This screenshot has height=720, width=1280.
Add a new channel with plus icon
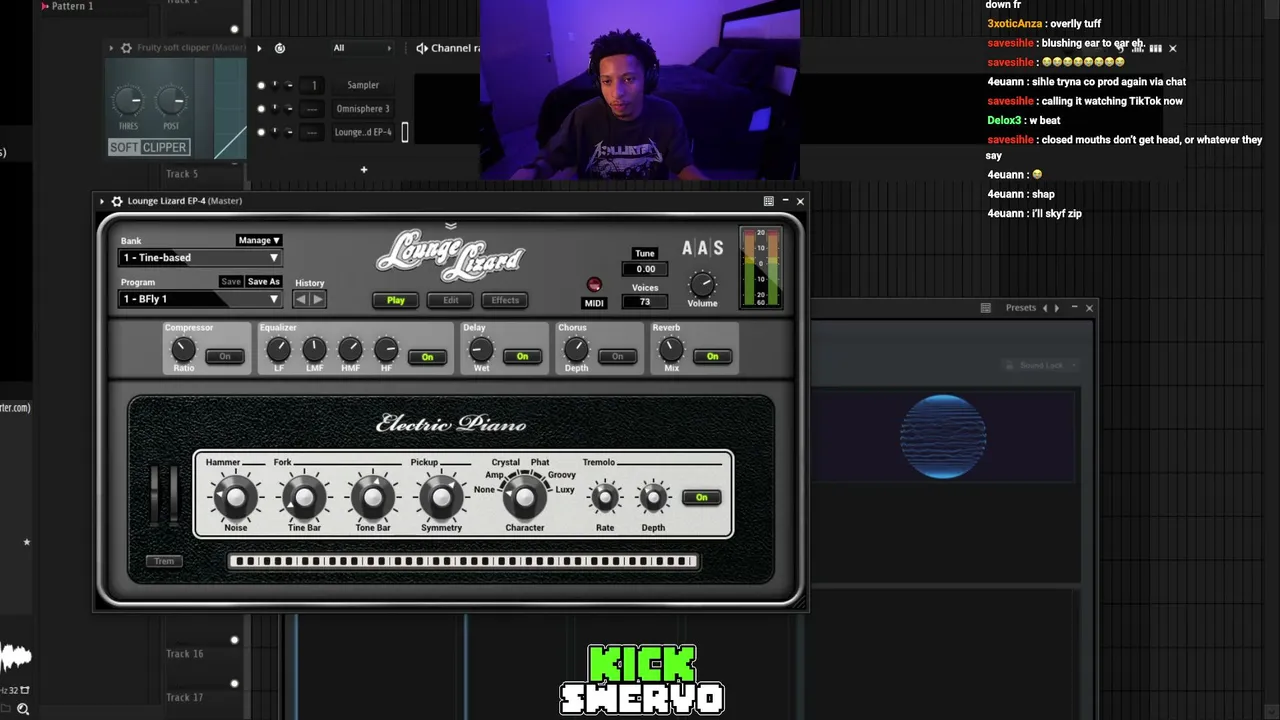tap(364, 170)
